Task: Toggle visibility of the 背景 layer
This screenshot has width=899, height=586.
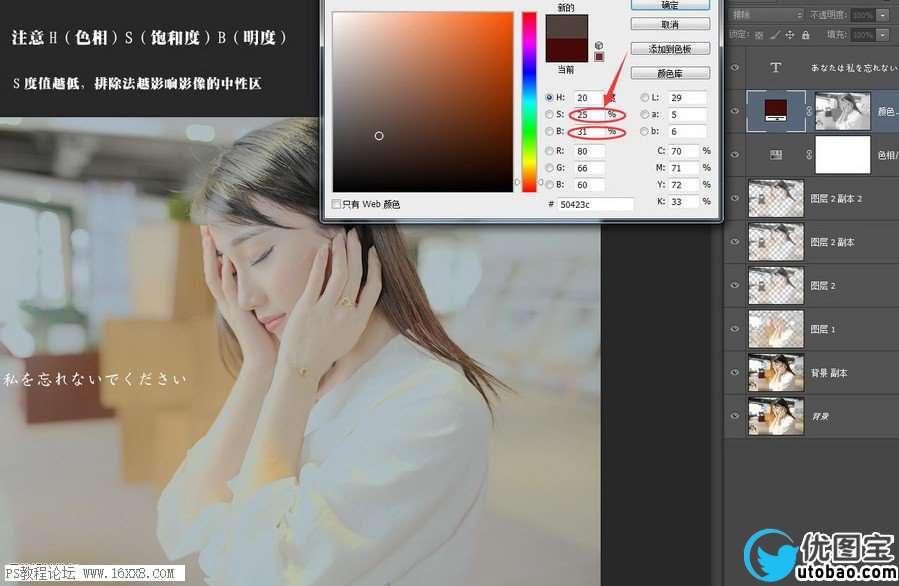Action: tap(735, 416)
